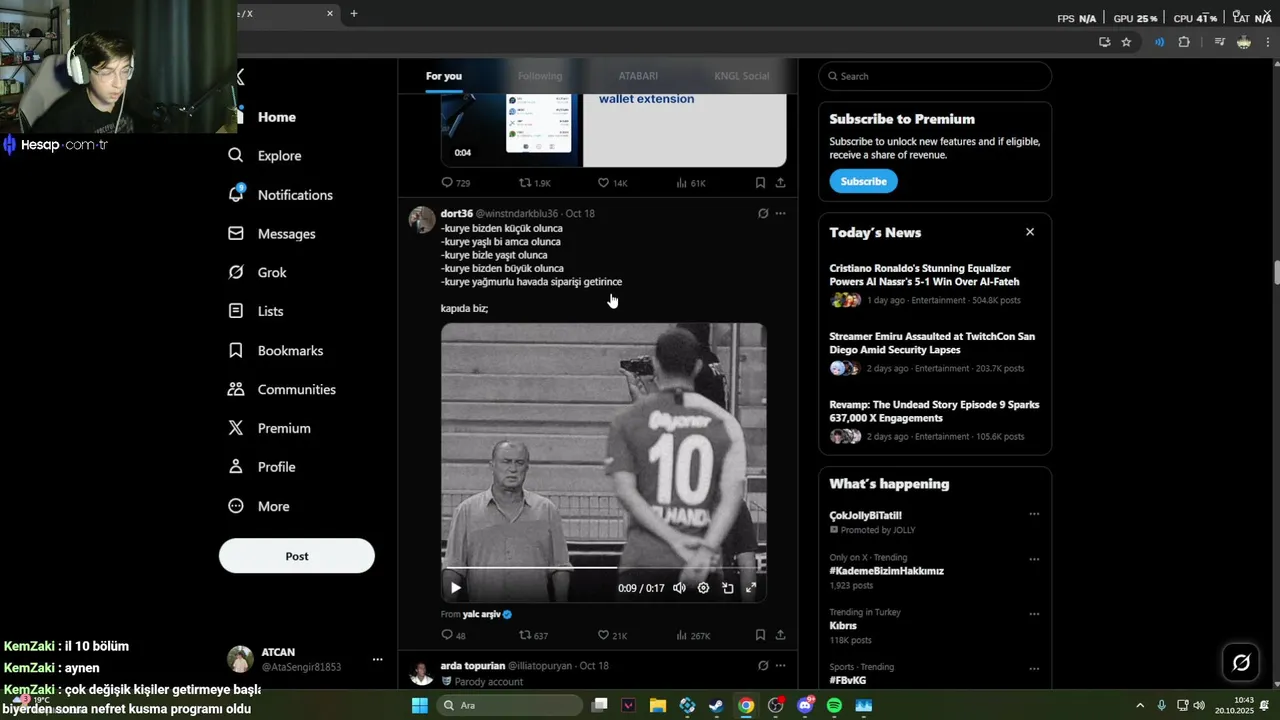Switch to the KNGL Social tab
The width and height of the screenshot is (1280, 720).
click(742, 76)
